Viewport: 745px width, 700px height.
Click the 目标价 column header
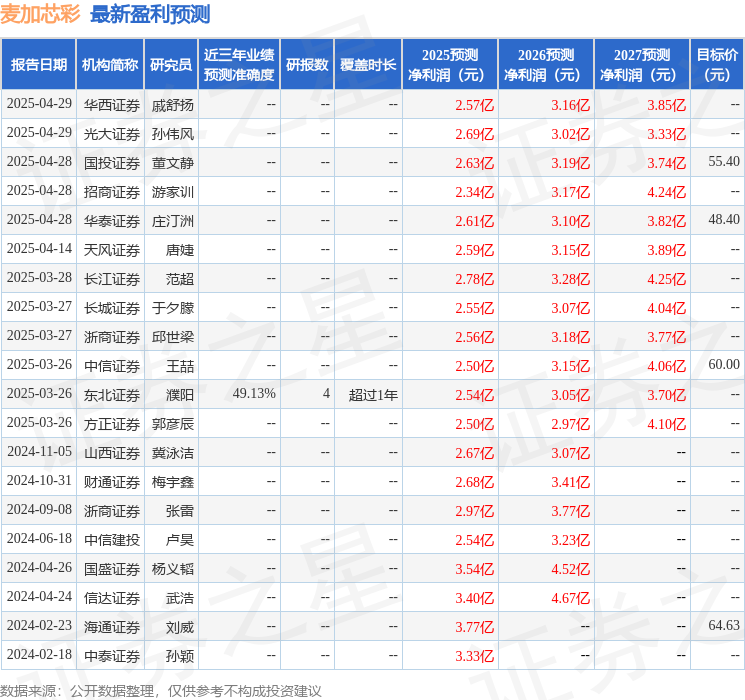717,64
